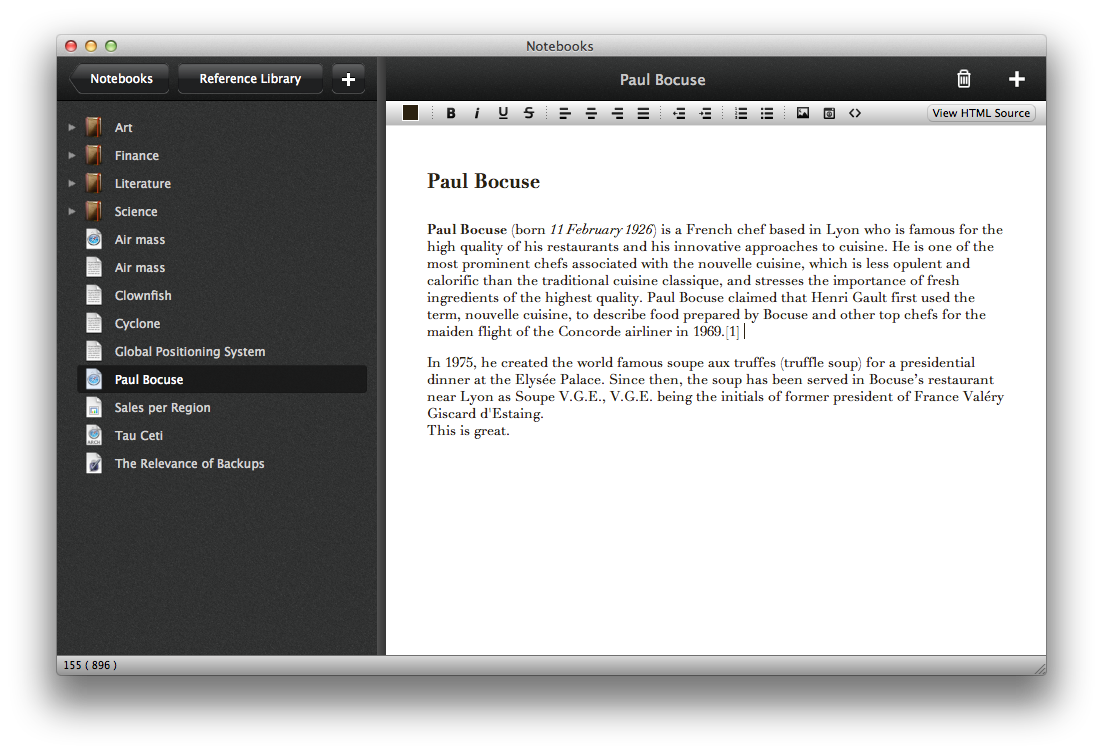Align text right
Screen dimensions: 1103x754
click(x=617, y=113)
